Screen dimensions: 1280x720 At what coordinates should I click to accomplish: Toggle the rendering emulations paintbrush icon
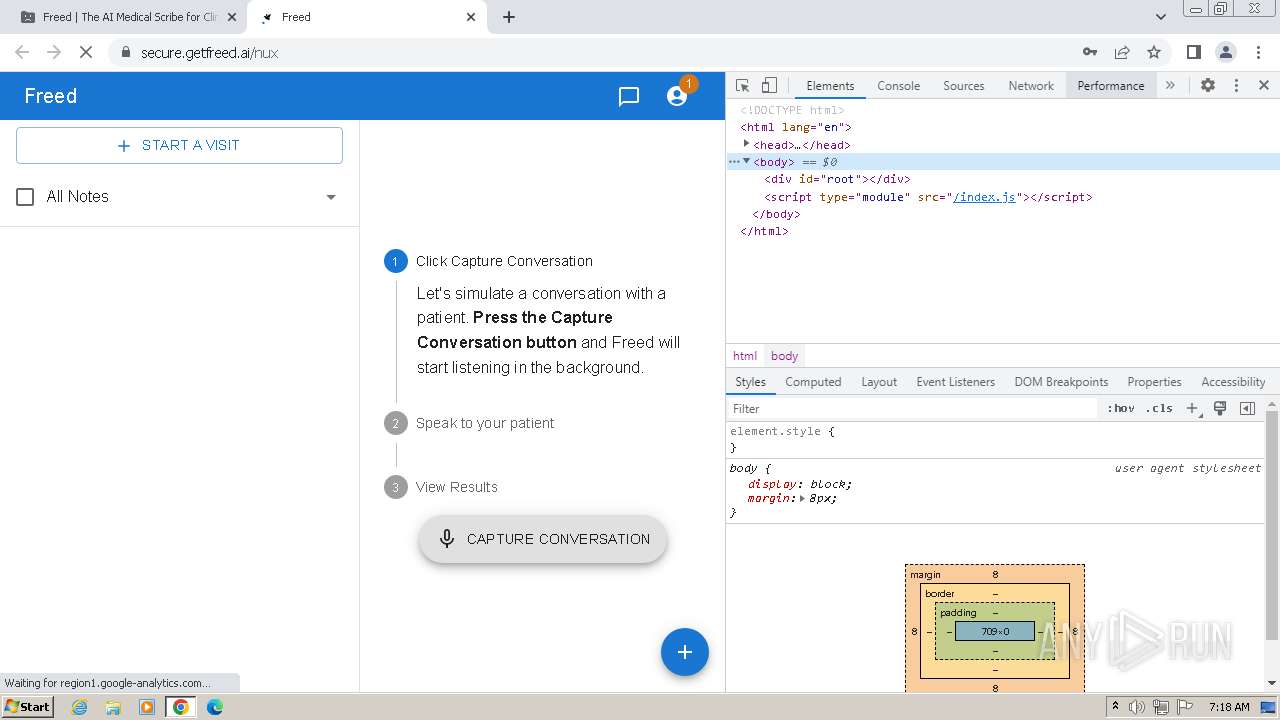[x=1220, y=408]
